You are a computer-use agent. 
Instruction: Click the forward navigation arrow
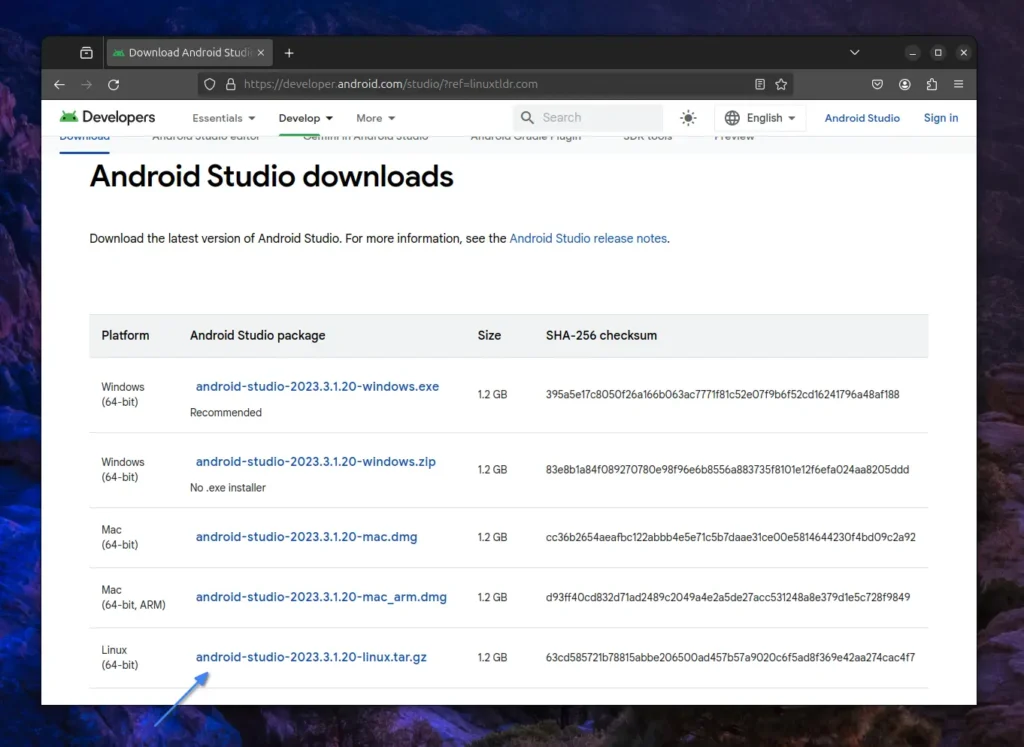[x=86, y=84]
